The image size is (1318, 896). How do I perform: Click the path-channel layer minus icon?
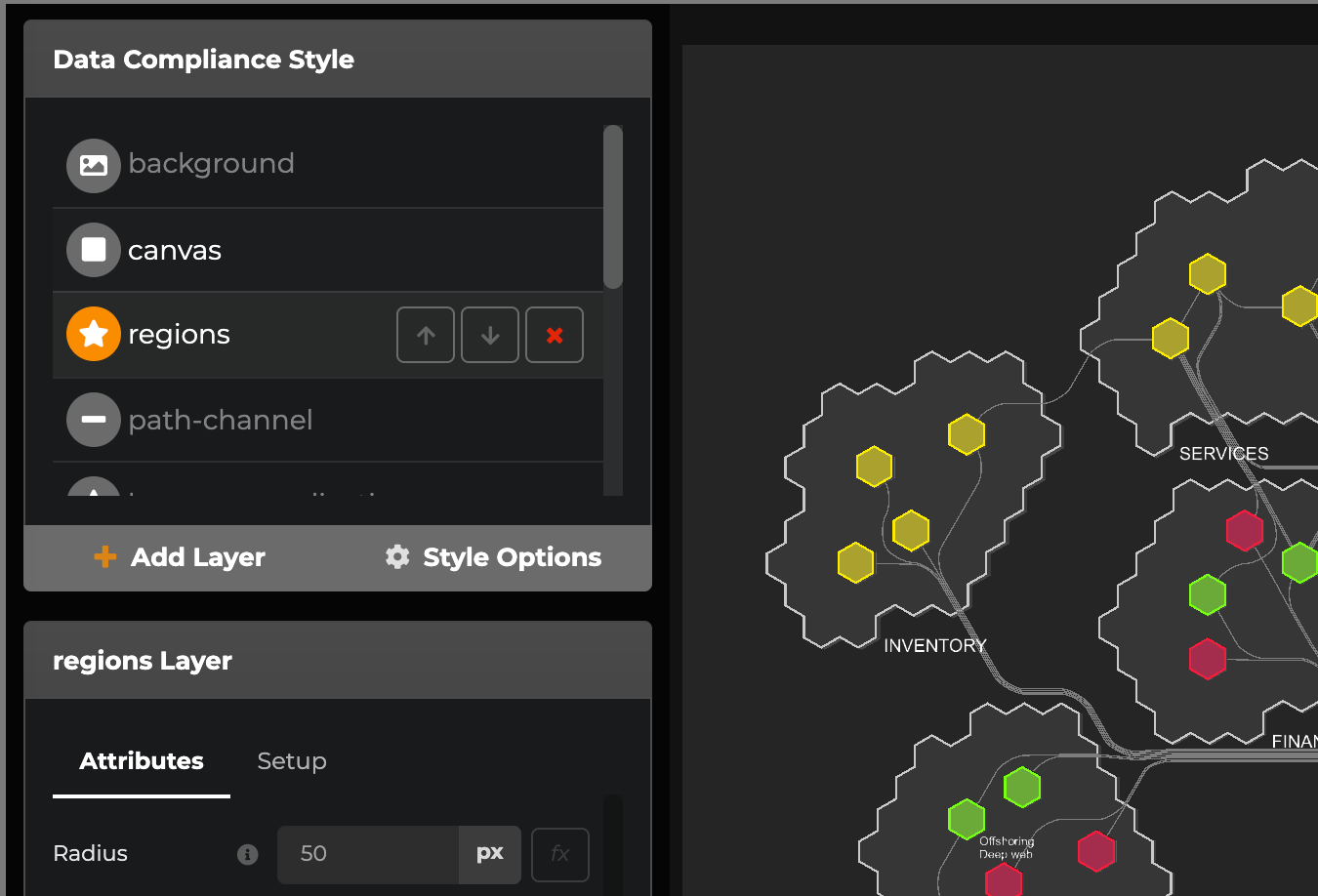click(x=94, y=420)
